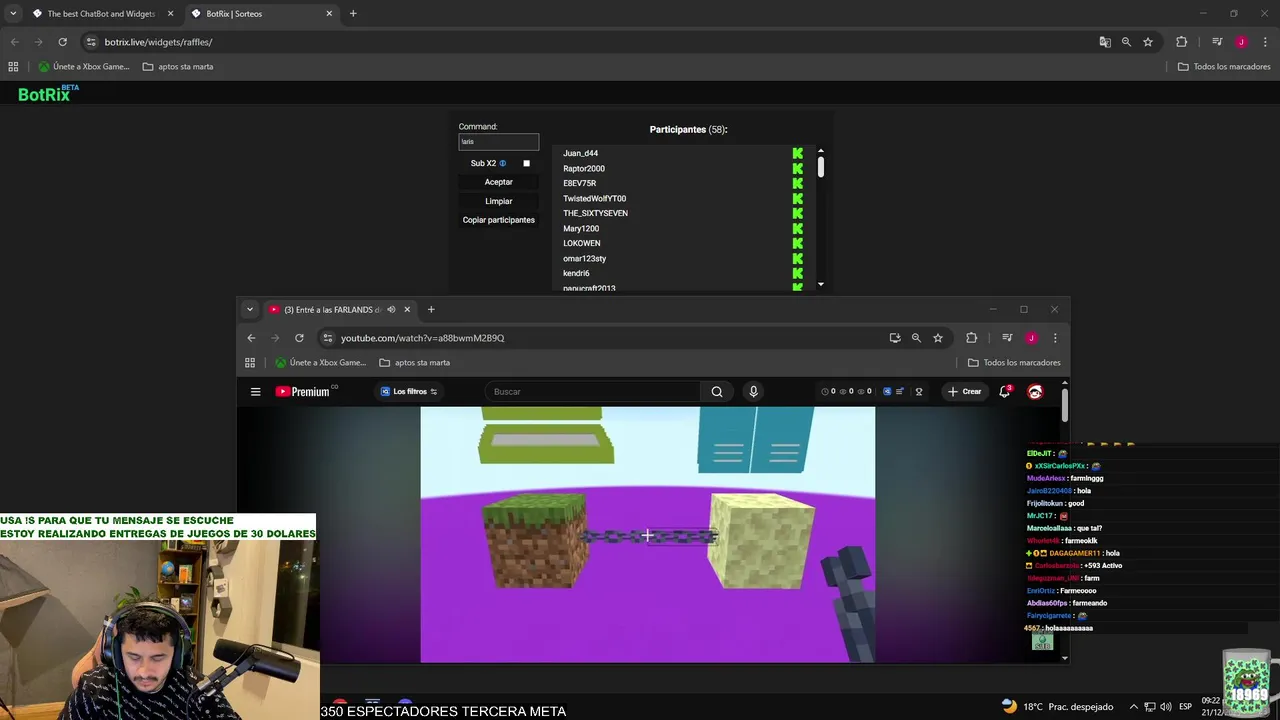
Task: Click Kick icon next to Juan_d44
Action: 797,153
